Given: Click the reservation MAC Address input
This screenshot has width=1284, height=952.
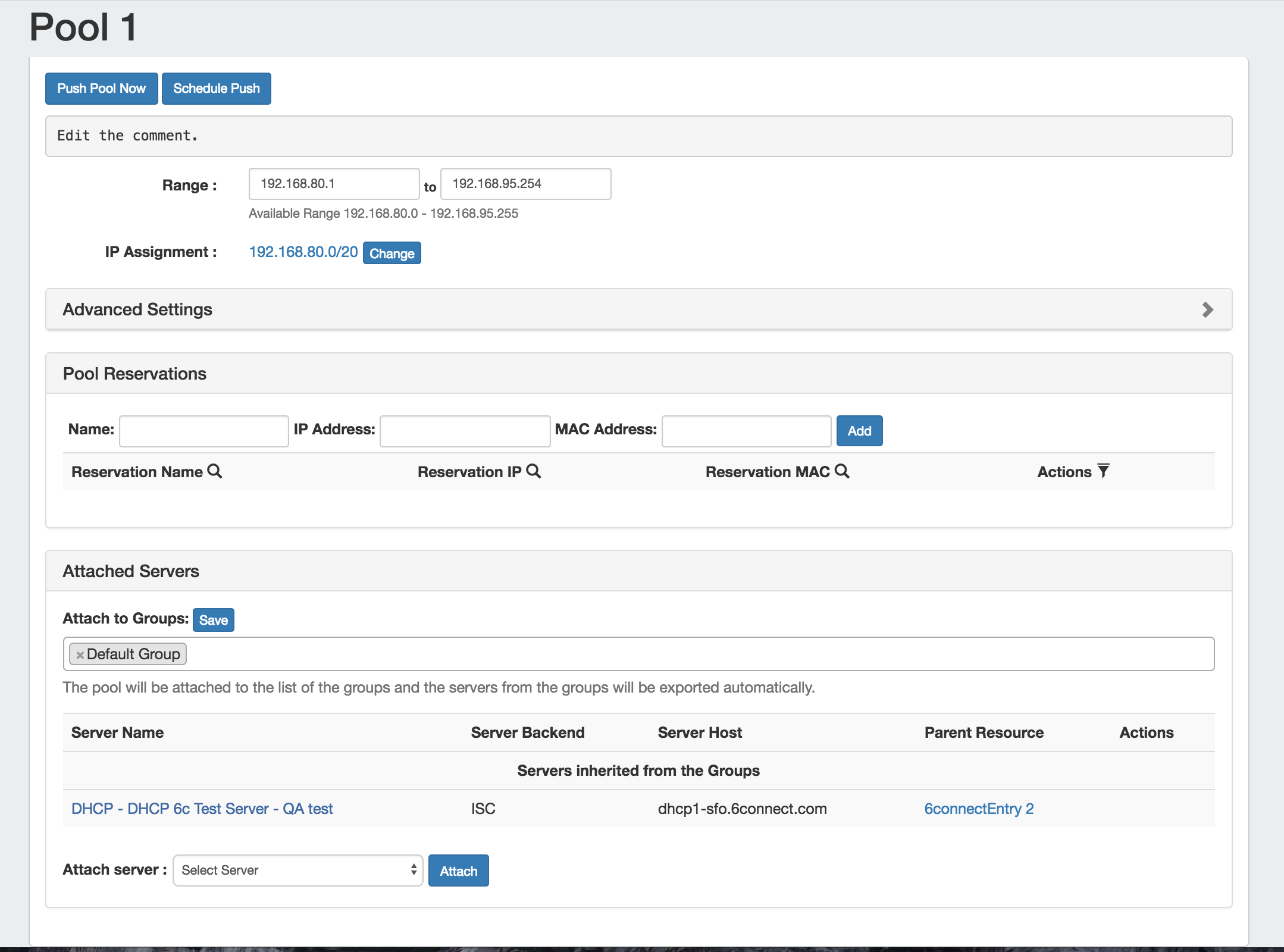Looking at the screenshot, I should (x=746, y=431).
